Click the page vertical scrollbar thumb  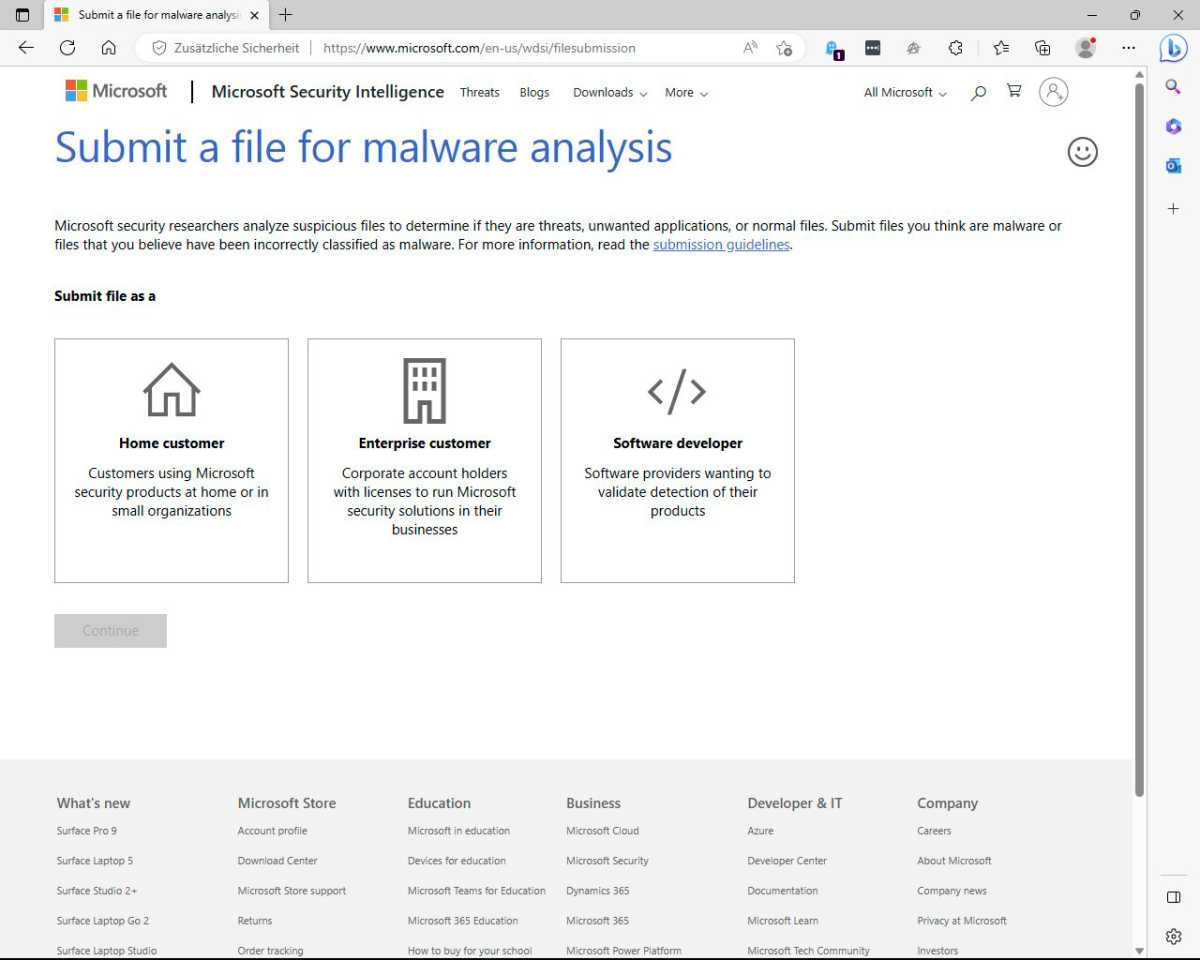click(x=1140, y=440)
